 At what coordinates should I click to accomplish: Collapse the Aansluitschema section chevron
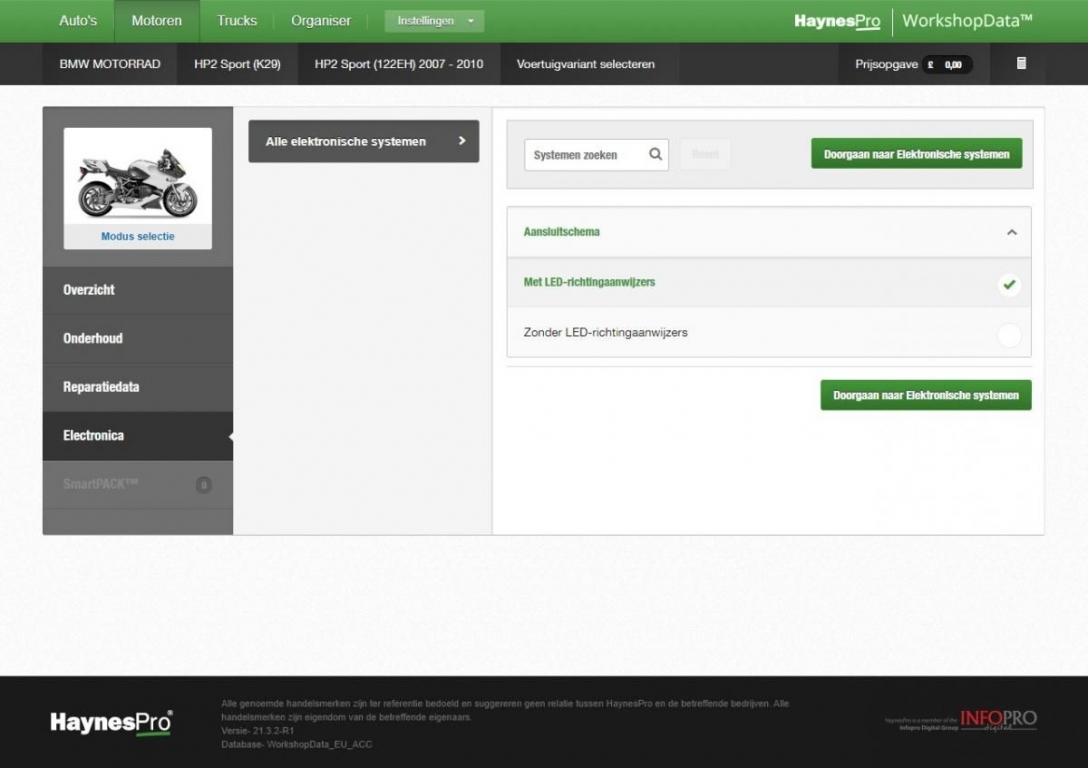tap(1012, 232)
